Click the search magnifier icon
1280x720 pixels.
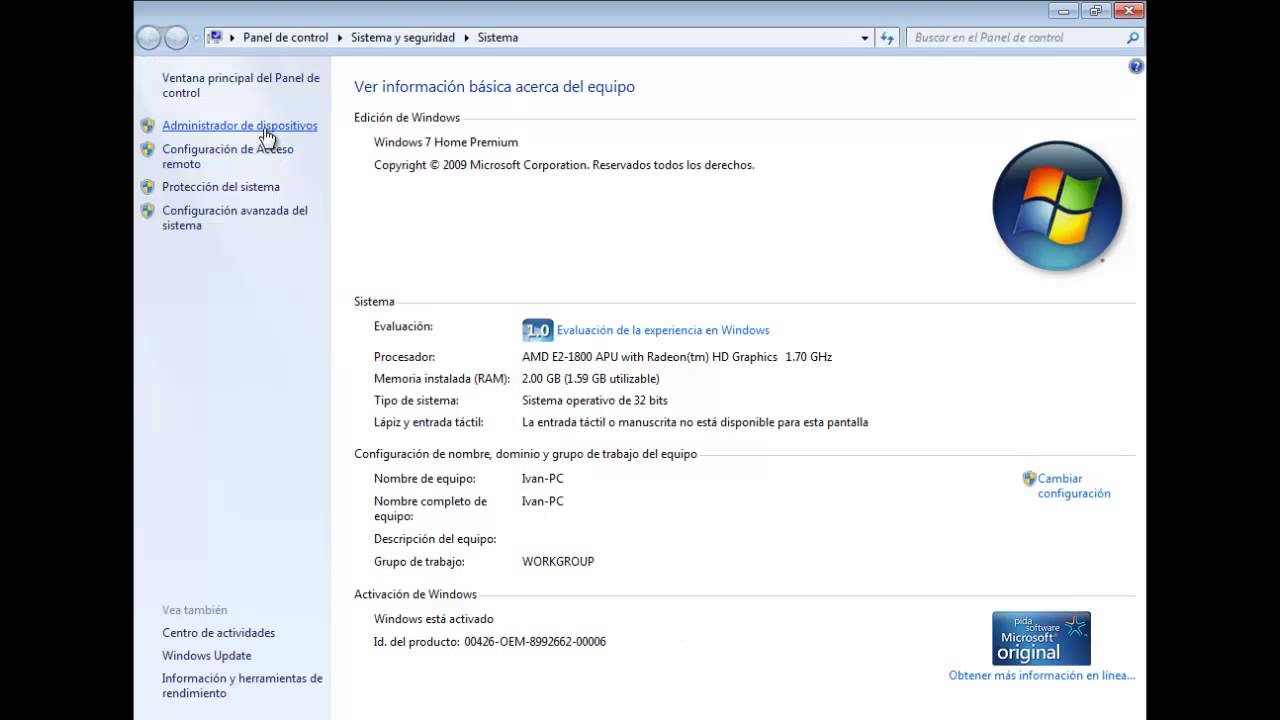(x=1133, y=38)
